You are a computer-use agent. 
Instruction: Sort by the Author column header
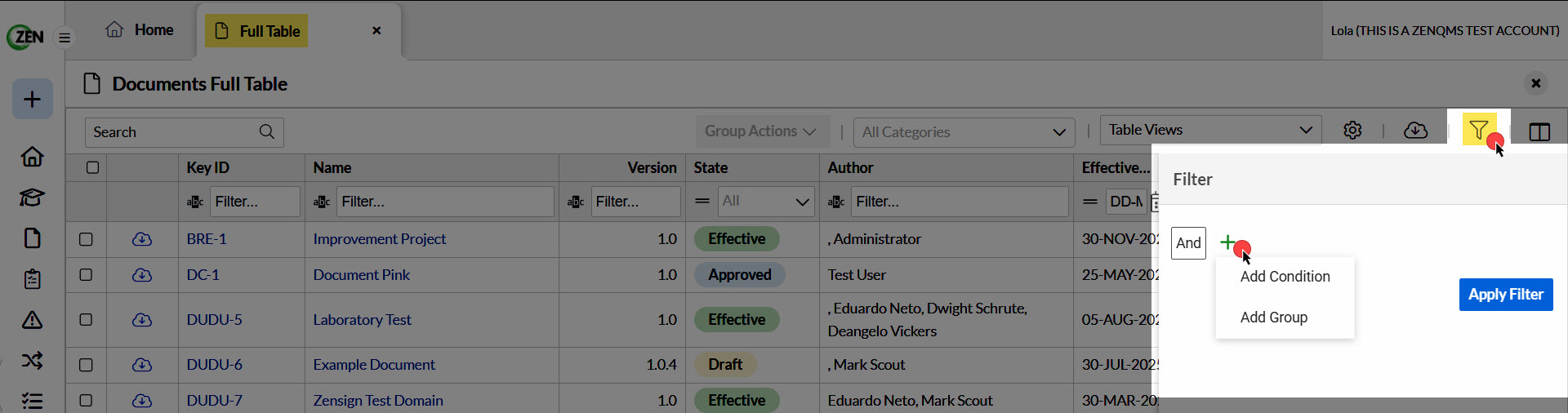[850, 168]
